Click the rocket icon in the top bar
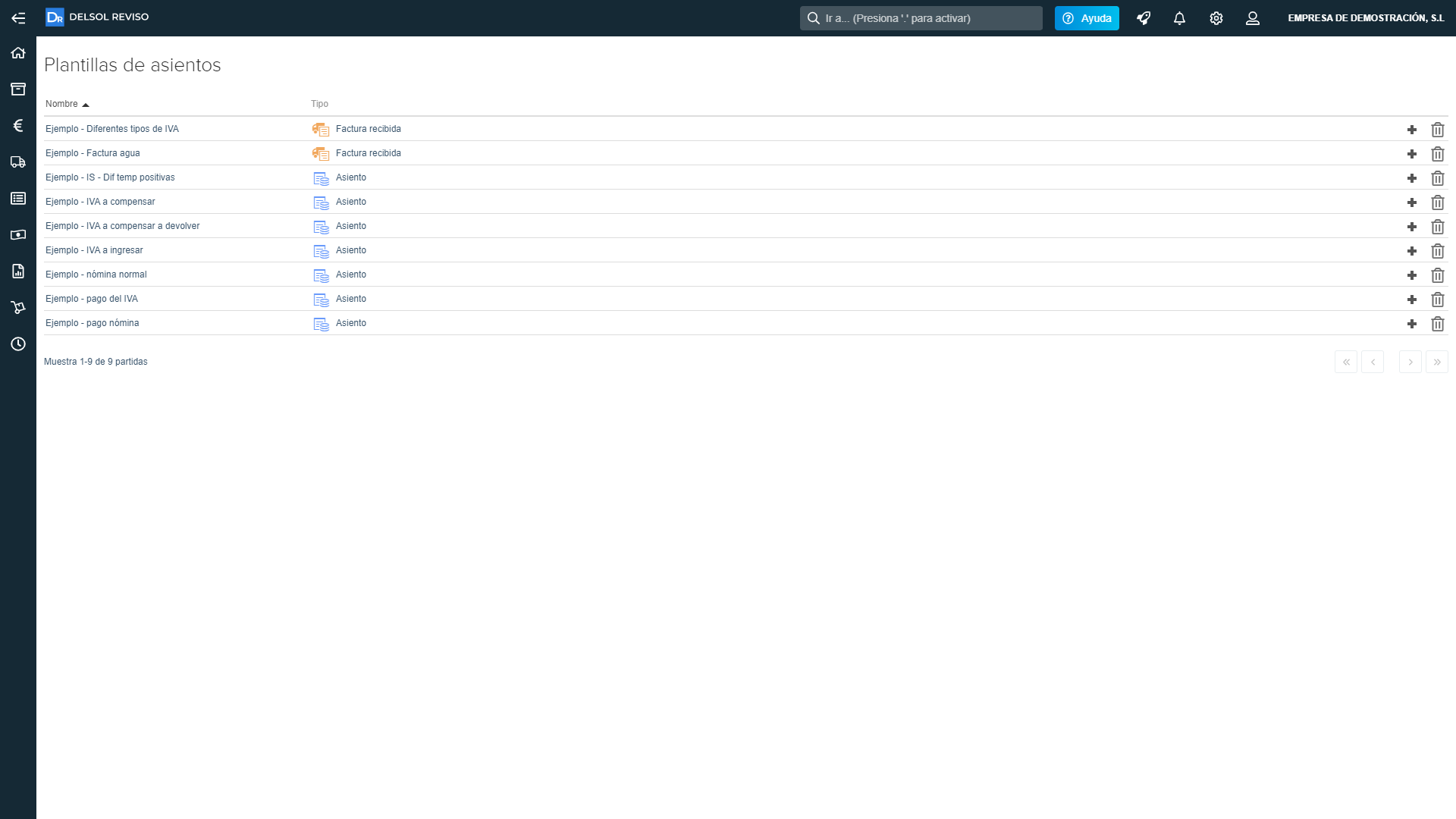The height and width of the screenshot is (819, 1456). tap(1144, 18)
